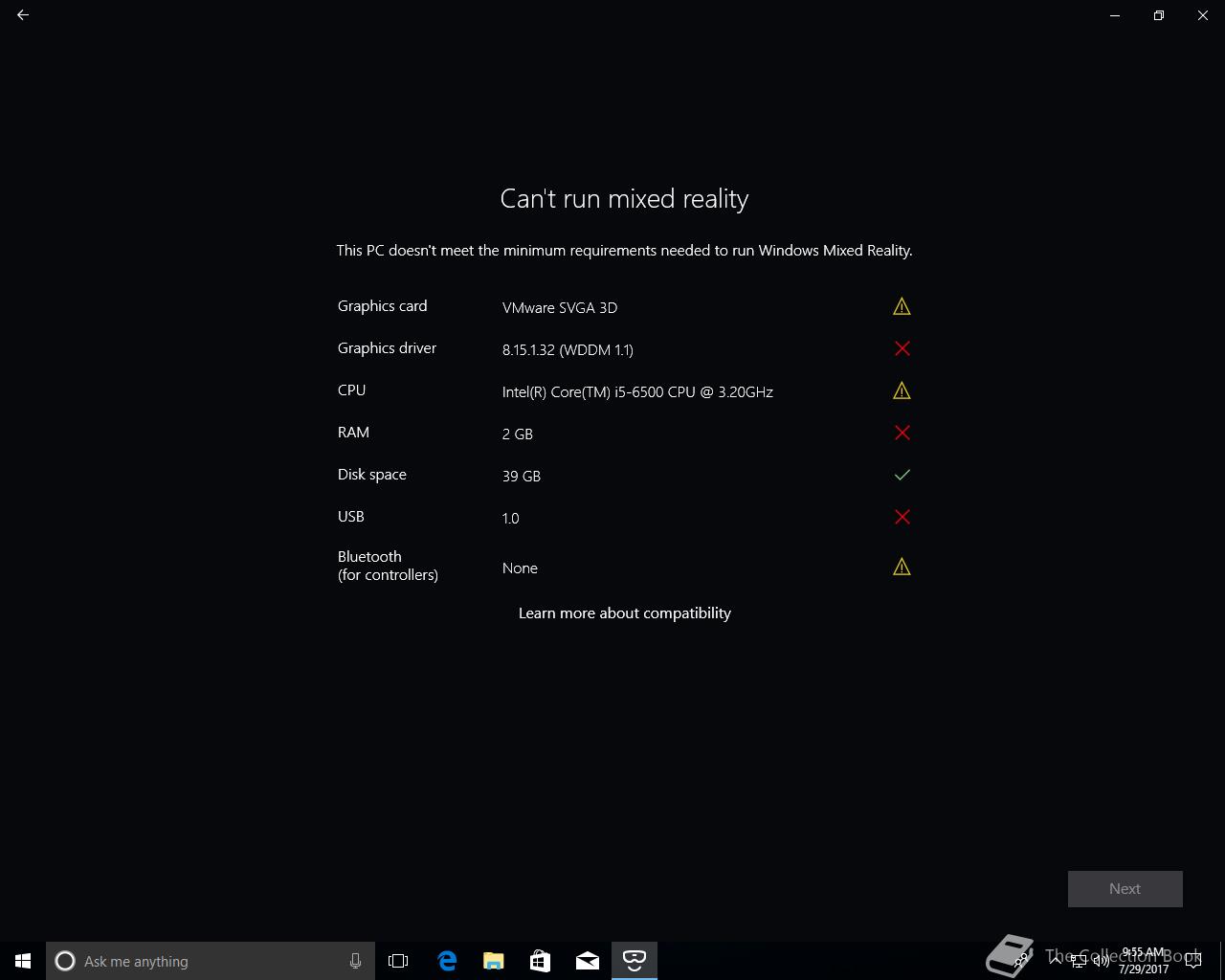This screenshot has width=1225, height=980.
Task: Click the Graphics card warning triangle icon
Action: click(x=902, y=306)
